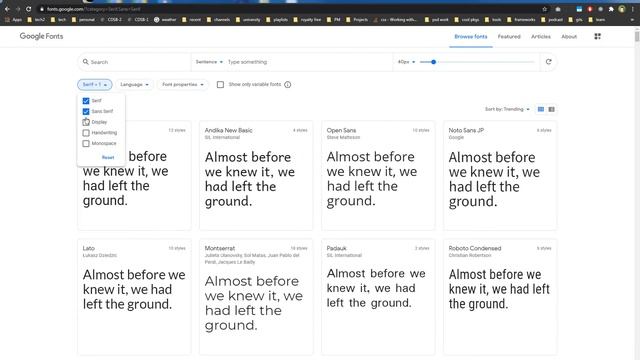Screen dimensions: 640x360
Task: Open the Font properties dropdown
Action: [x=182, y=84]
